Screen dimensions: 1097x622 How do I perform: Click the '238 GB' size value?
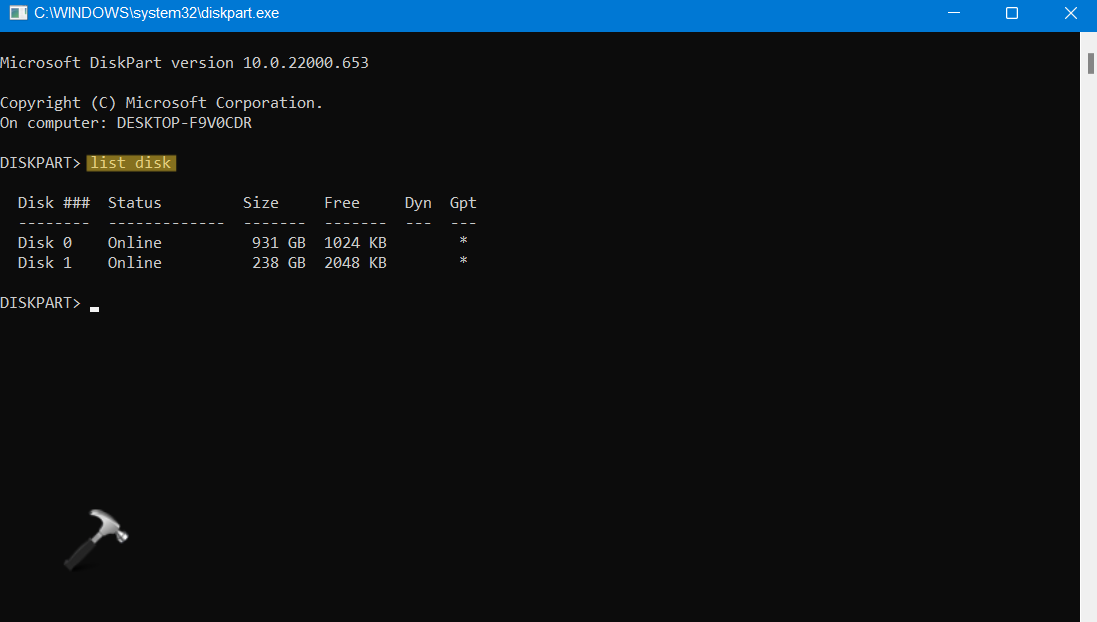278,263
